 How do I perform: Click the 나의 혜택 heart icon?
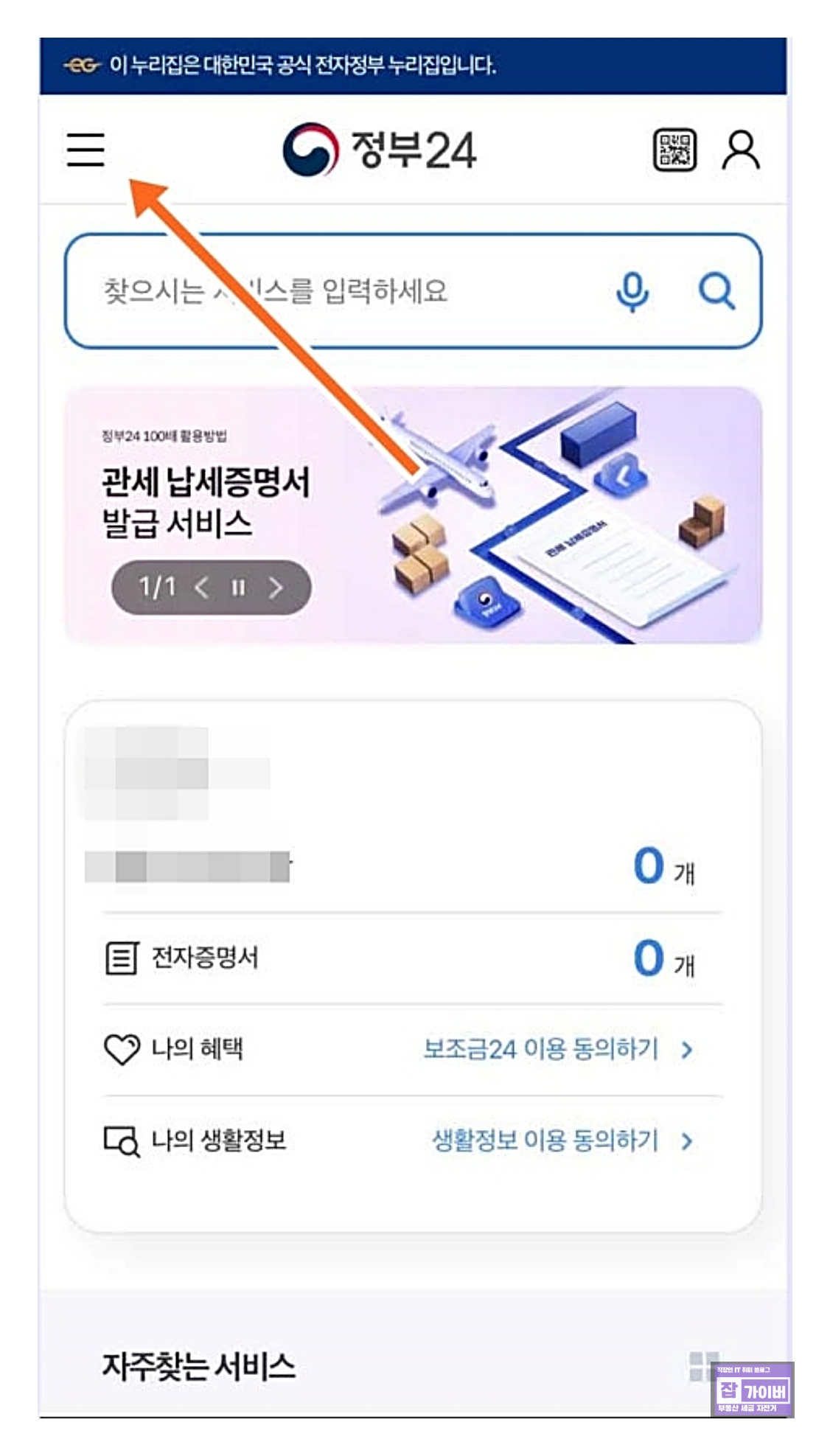122,1049
